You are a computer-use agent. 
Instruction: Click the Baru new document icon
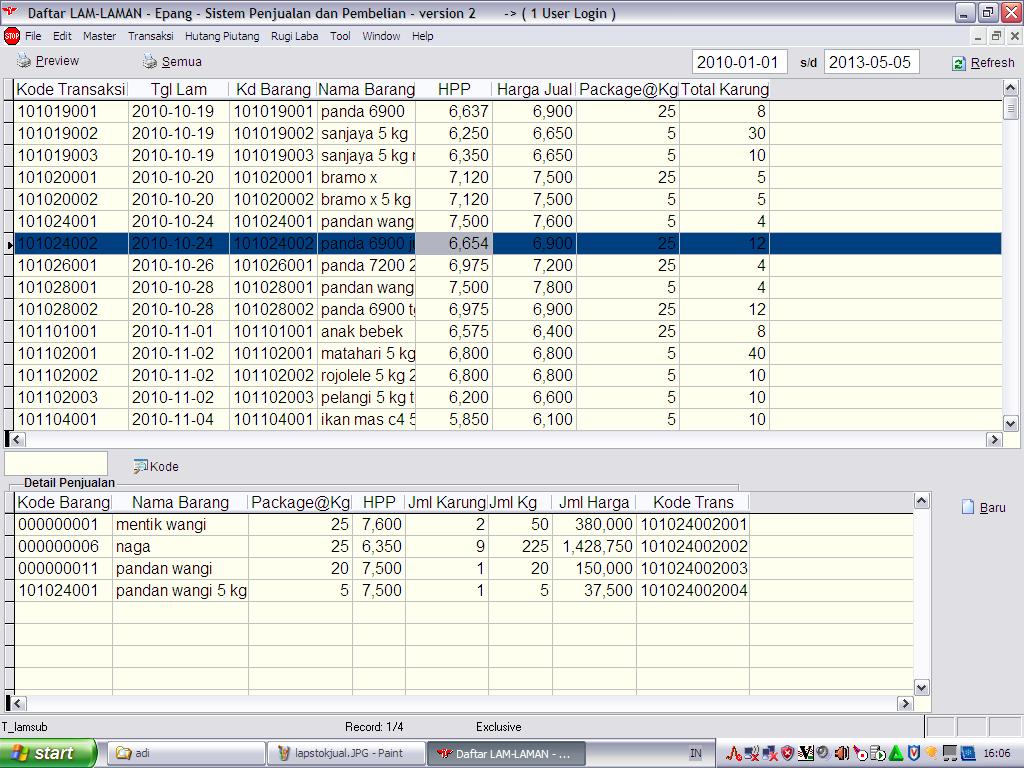(968, 507)
